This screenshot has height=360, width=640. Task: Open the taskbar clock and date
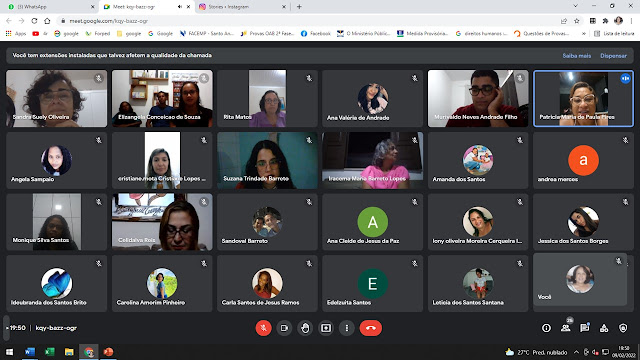pos(624,352)
